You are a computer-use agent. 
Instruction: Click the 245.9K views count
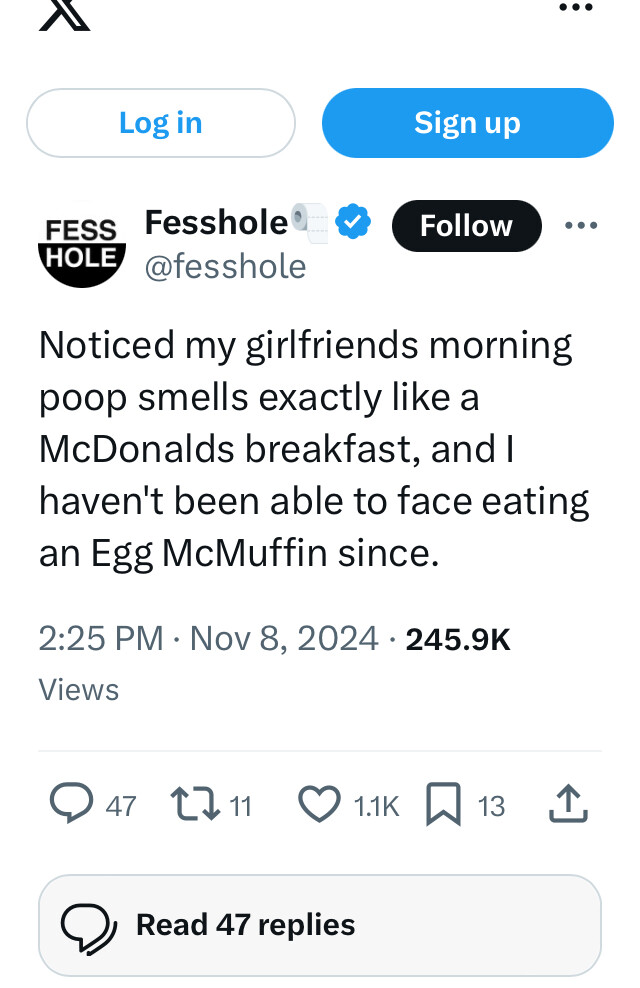point(458,639)
